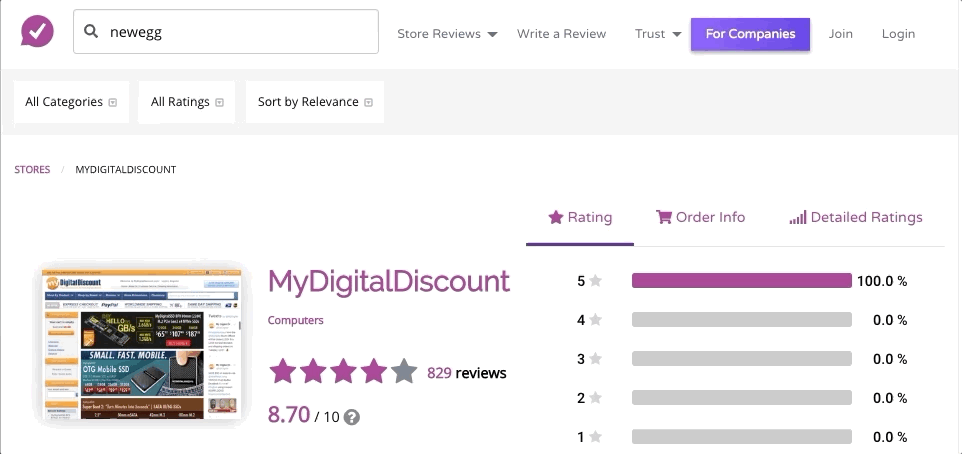This screenshot has width=962, height=454.
Task: Click the star icon in the 2 rating row
Action: point(595,398)
